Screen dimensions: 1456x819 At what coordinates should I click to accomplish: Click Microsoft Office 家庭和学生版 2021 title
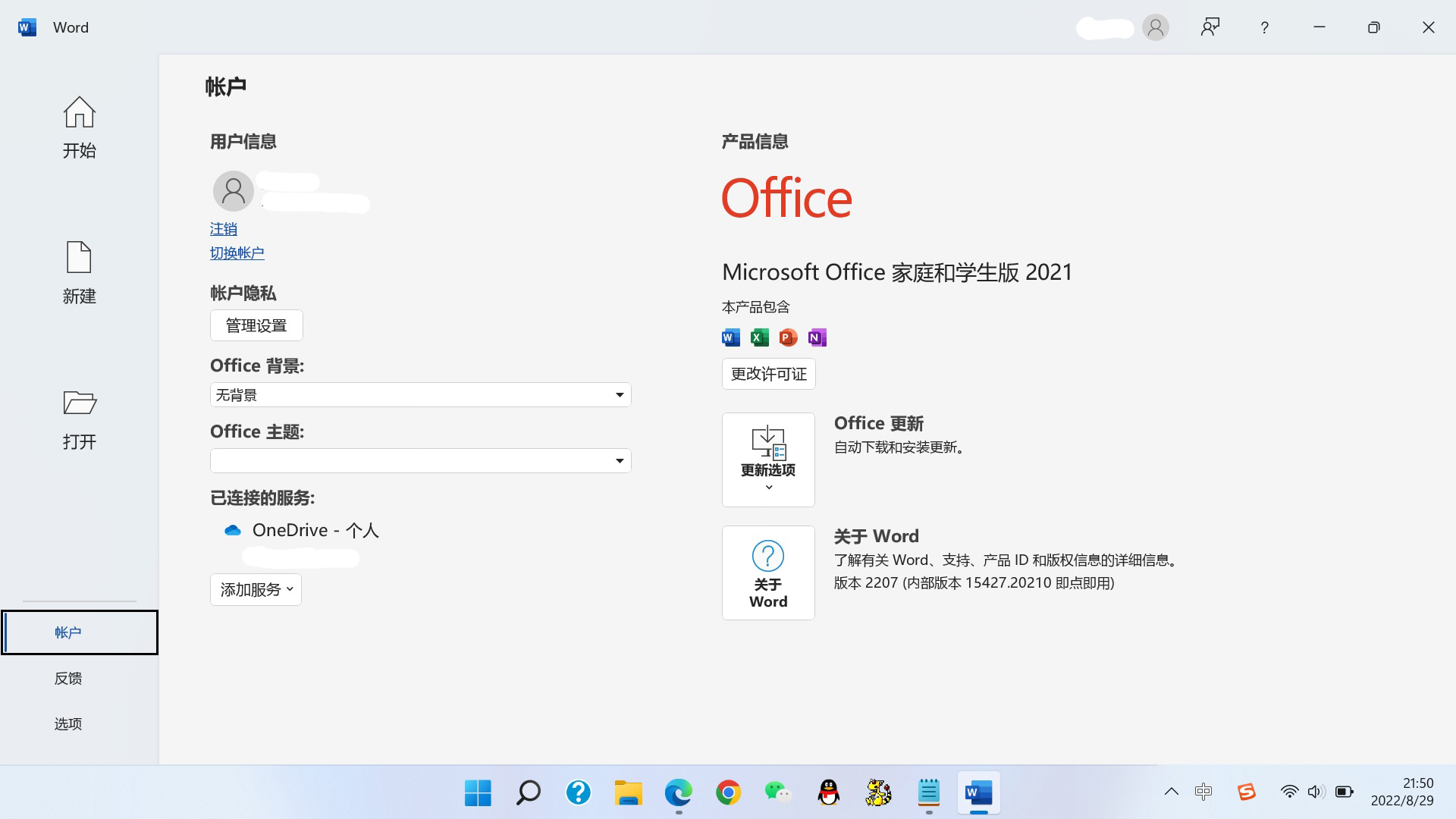[x=897, y=272]
